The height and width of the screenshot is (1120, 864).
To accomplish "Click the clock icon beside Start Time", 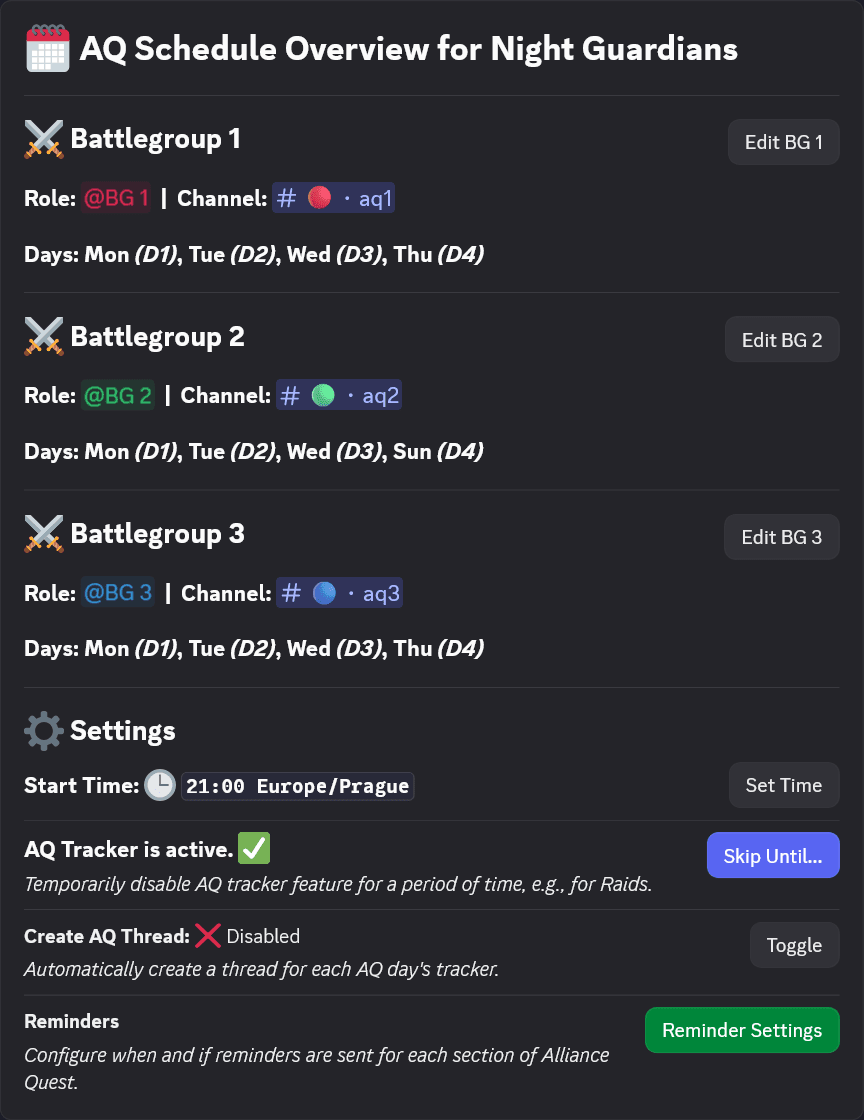I will (159, 785).
